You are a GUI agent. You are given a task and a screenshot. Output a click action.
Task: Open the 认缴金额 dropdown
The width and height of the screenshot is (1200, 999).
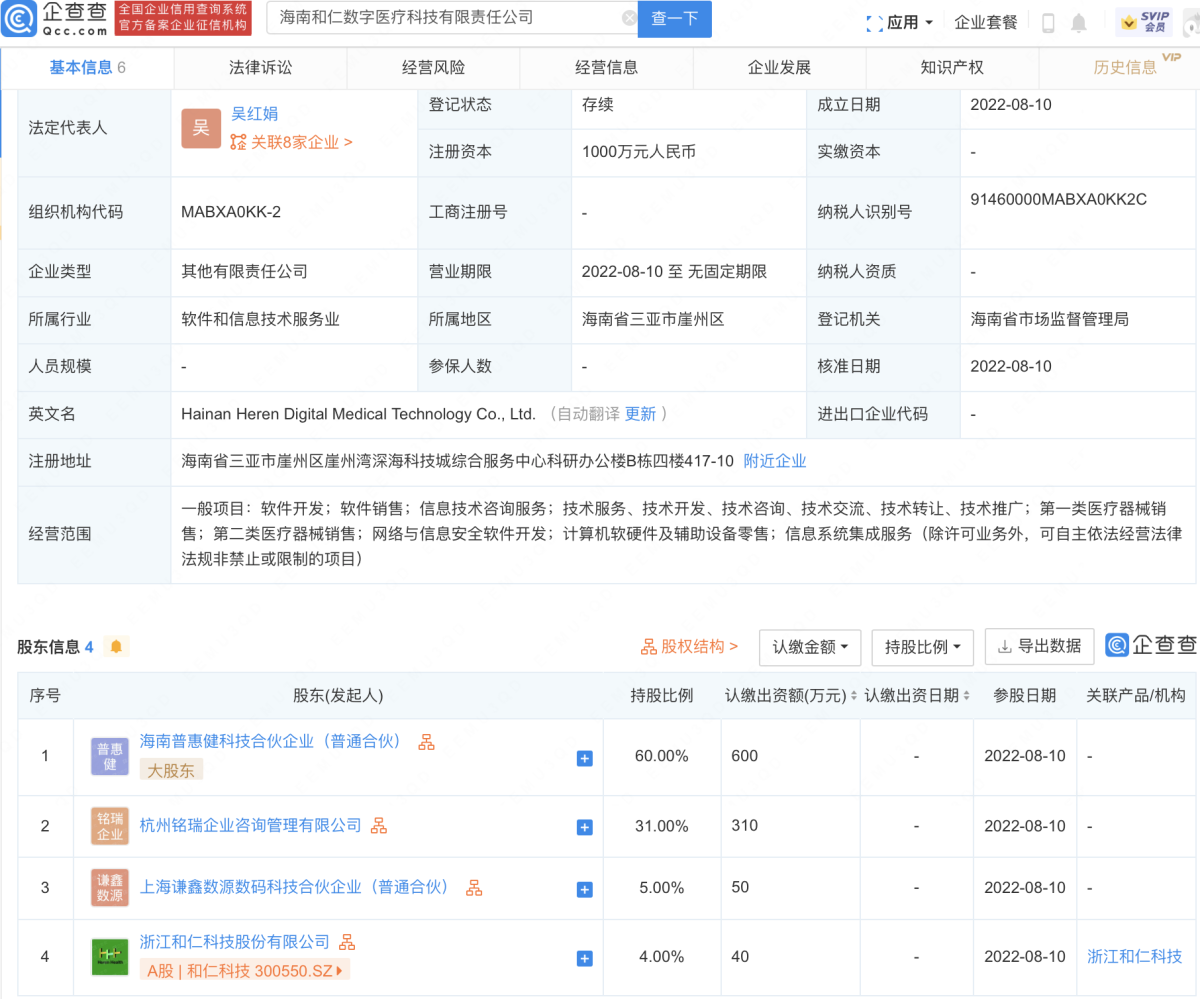pyautogui.click(x=810, y=647)
